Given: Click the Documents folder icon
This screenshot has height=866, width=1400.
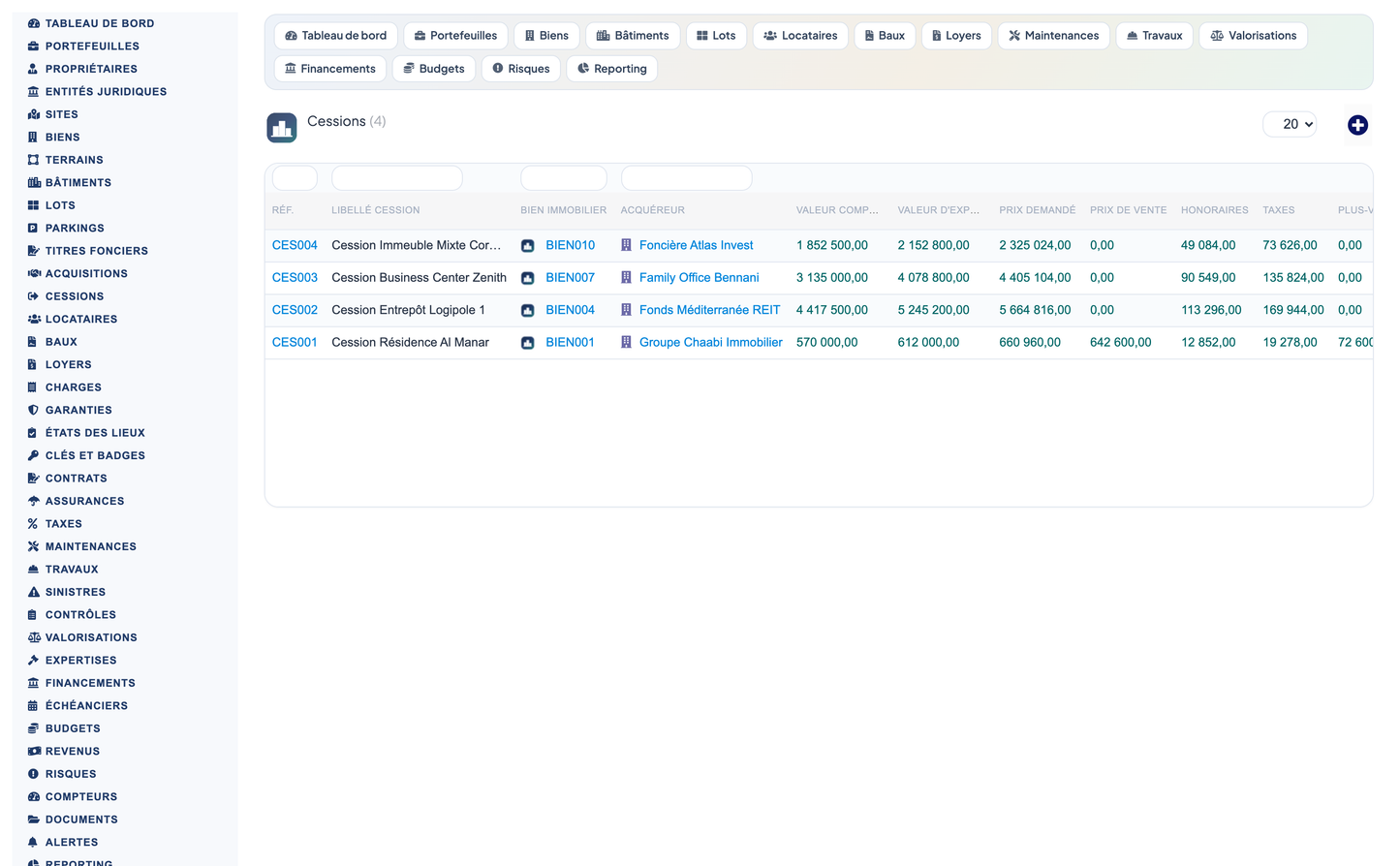Looking at the screenshot, I should 33,820.
